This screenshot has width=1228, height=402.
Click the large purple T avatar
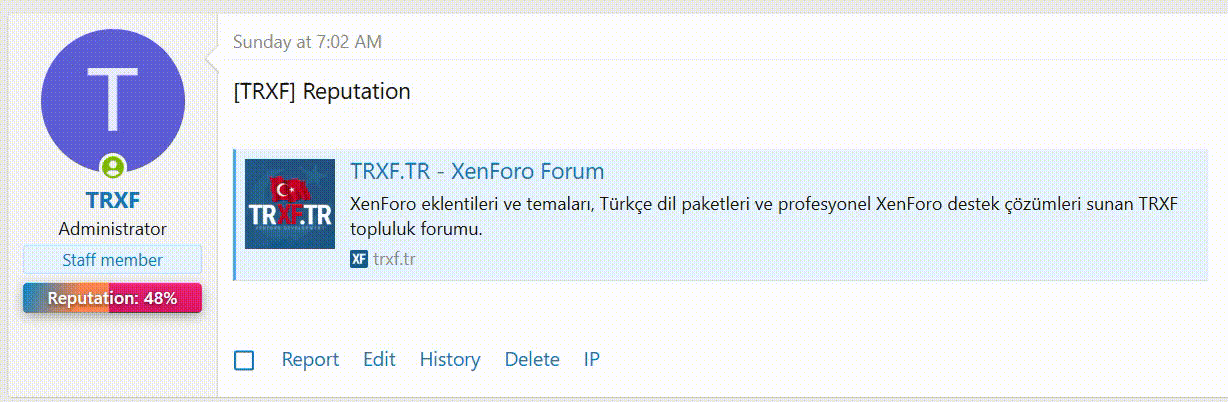tap(112, 100)
